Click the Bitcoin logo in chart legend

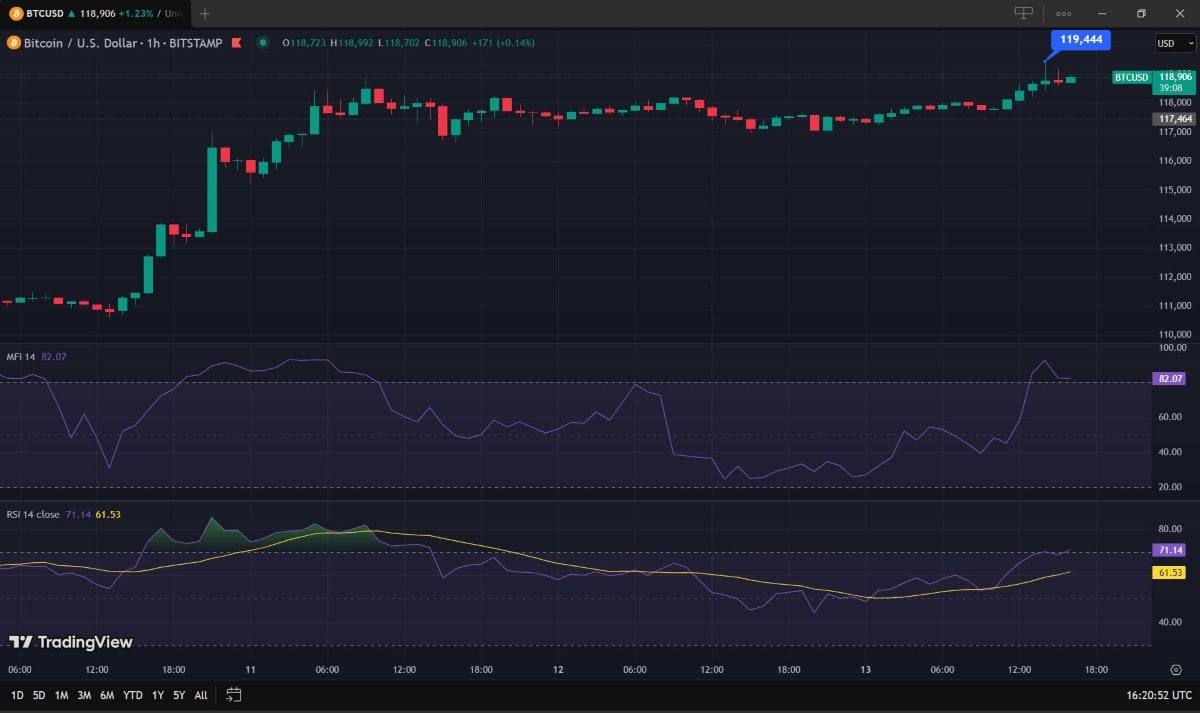tap(13, 43)
